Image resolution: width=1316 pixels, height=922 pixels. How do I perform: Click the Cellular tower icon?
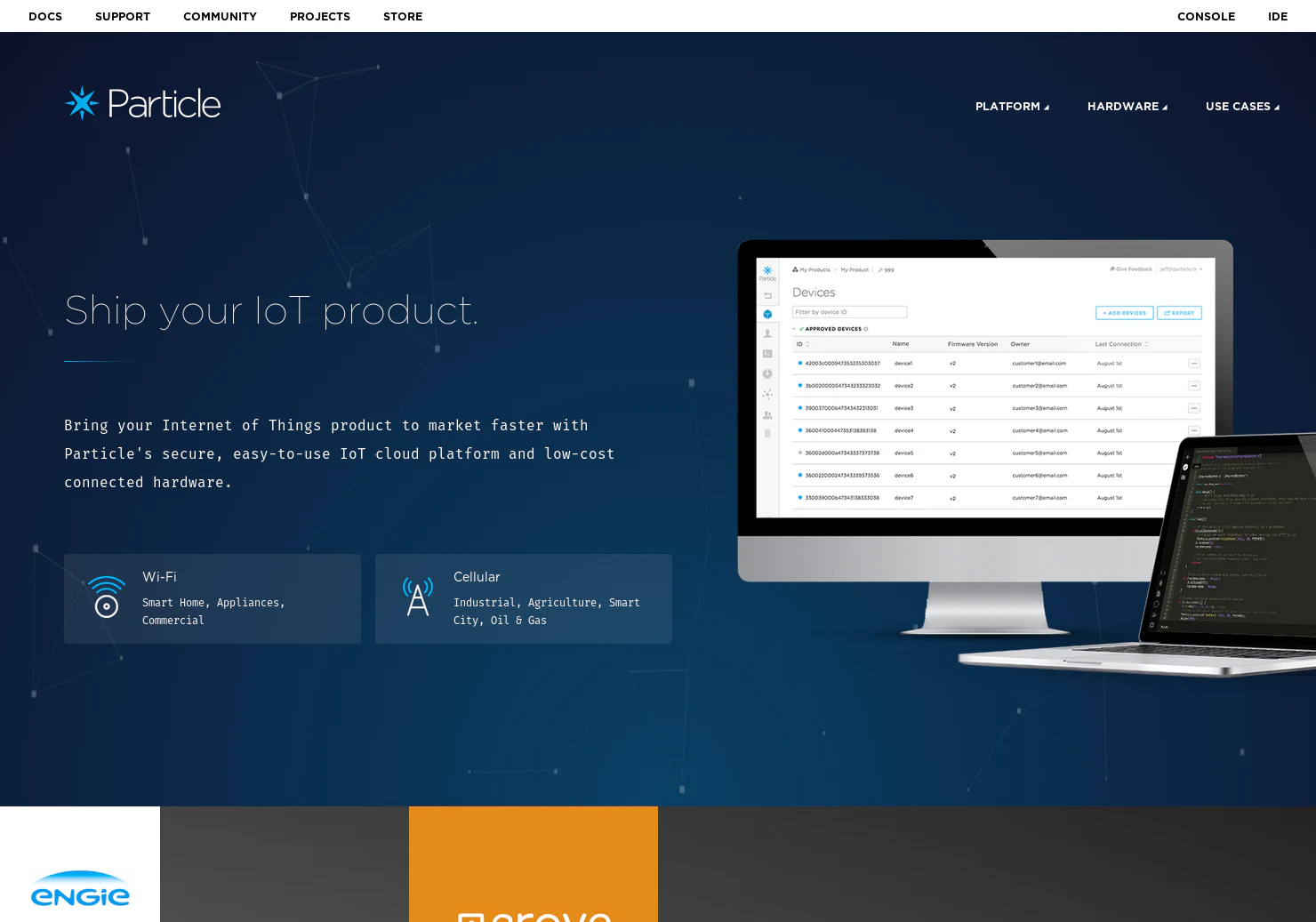tap(417, 596)
